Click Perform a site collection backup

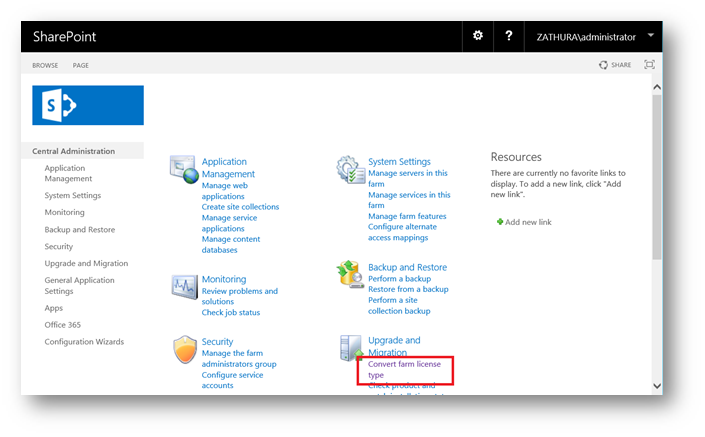399,305
